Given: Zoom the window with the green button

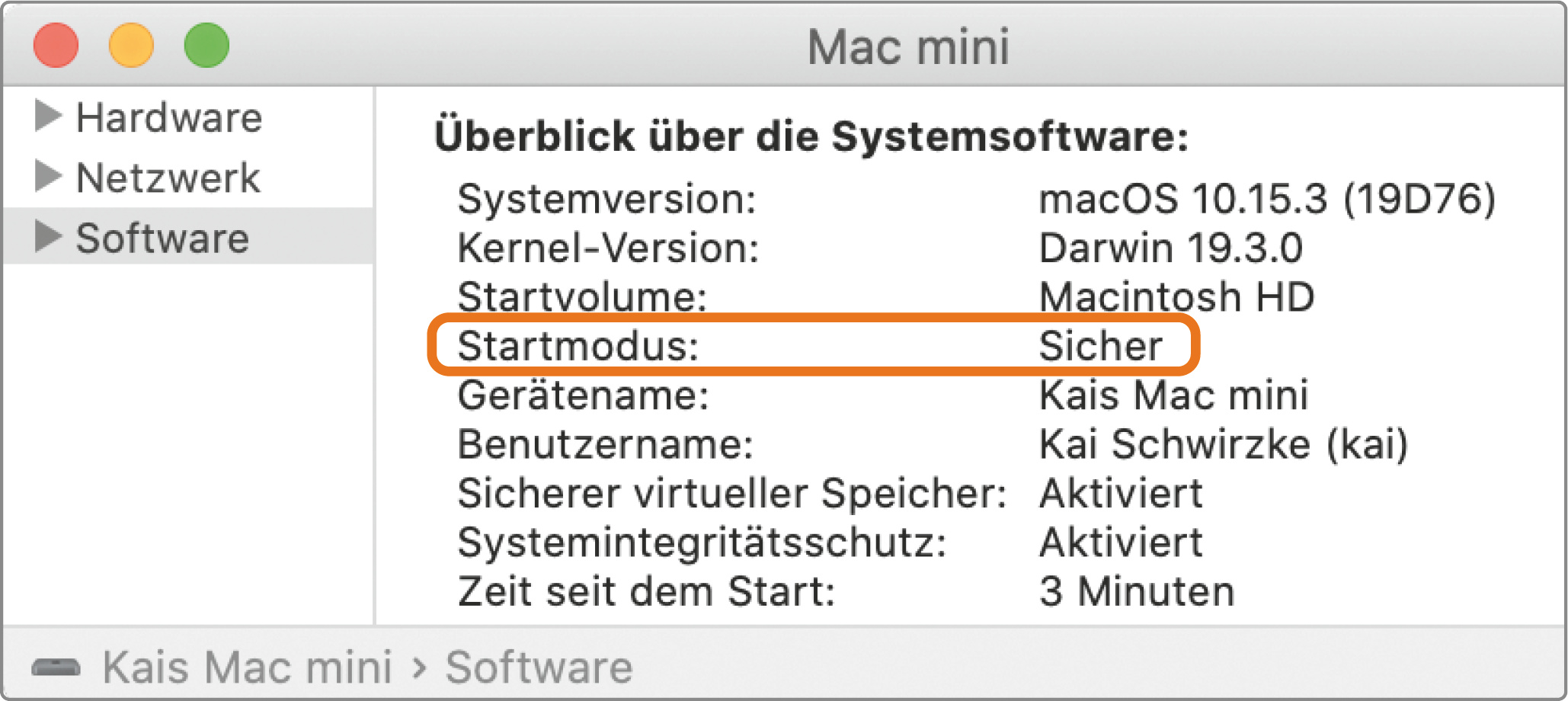Looking at the screenshot, I should pyautogui.click(x=206, y=45).
